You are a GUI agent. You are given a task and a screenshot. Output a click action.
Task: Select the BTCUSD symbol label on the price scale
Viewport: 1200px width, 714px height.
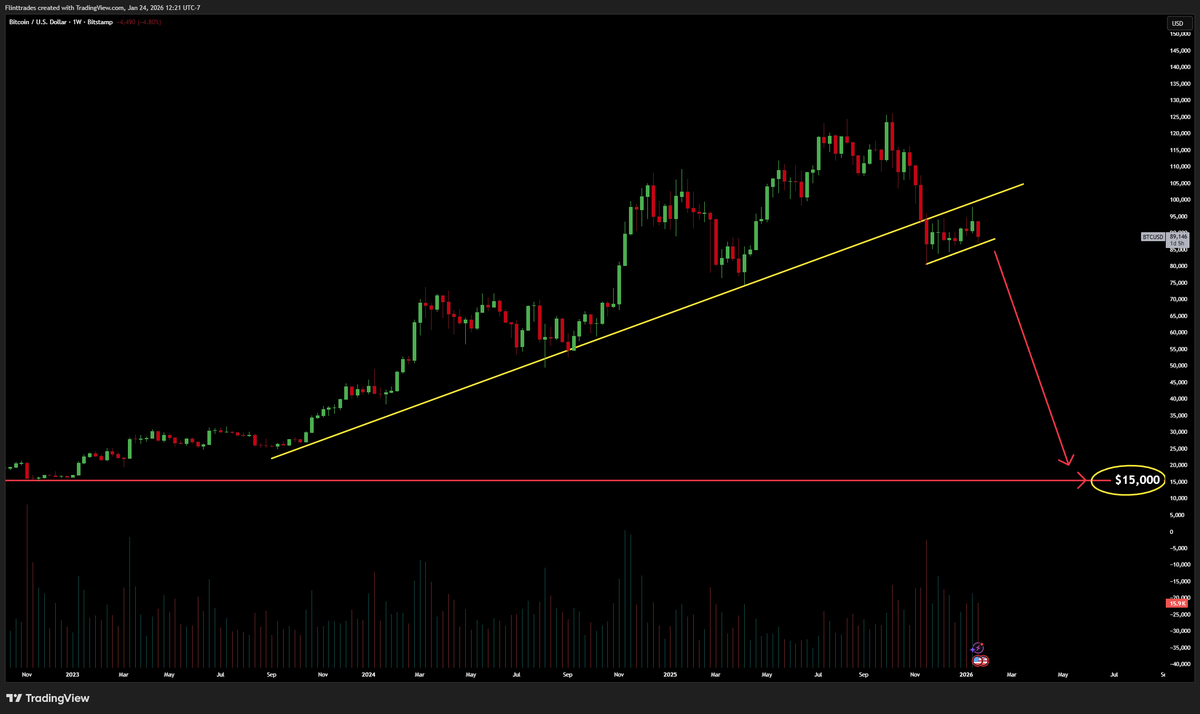coord(1153,237)
